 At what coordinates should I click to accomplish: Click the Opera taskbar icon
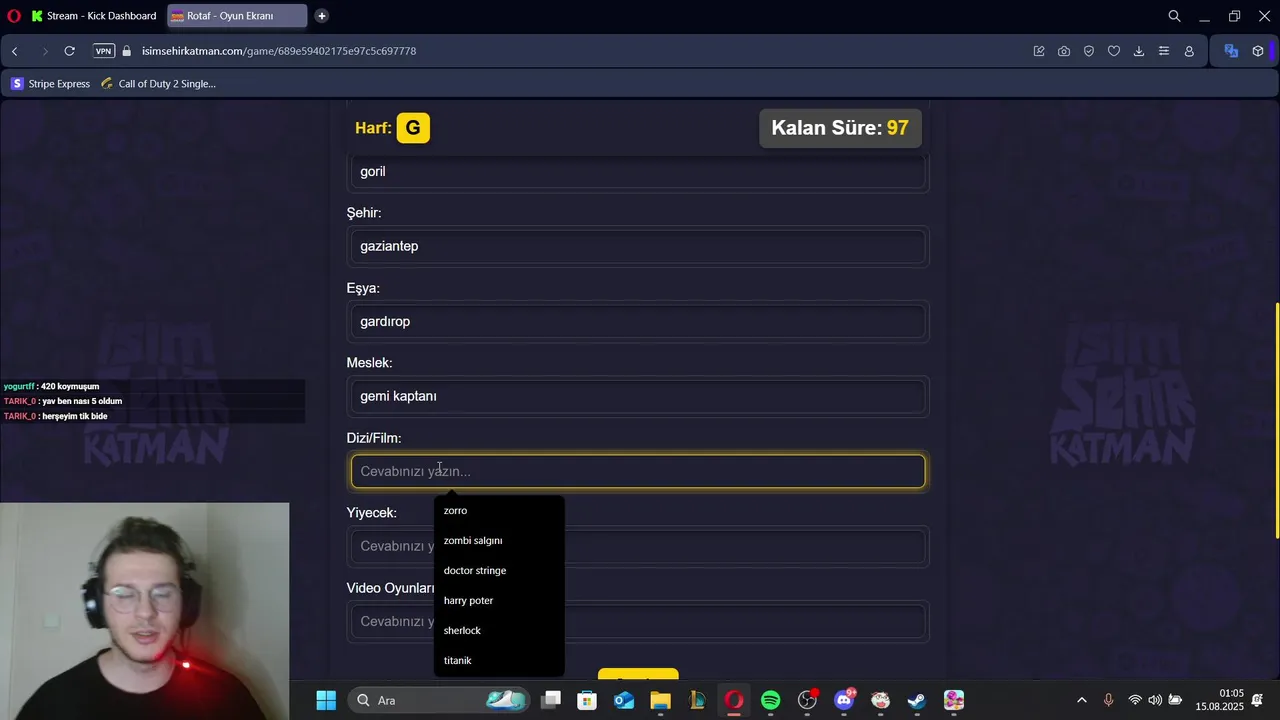click(734, 700)
